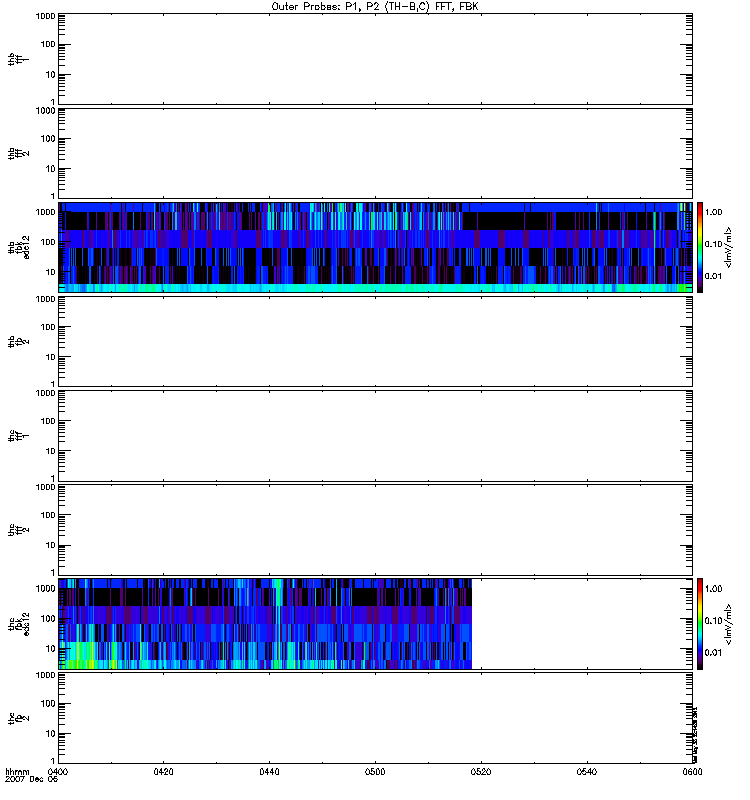Click the '2007 Dec 05' date label
The image size is (750, 800).
point(32,779)
